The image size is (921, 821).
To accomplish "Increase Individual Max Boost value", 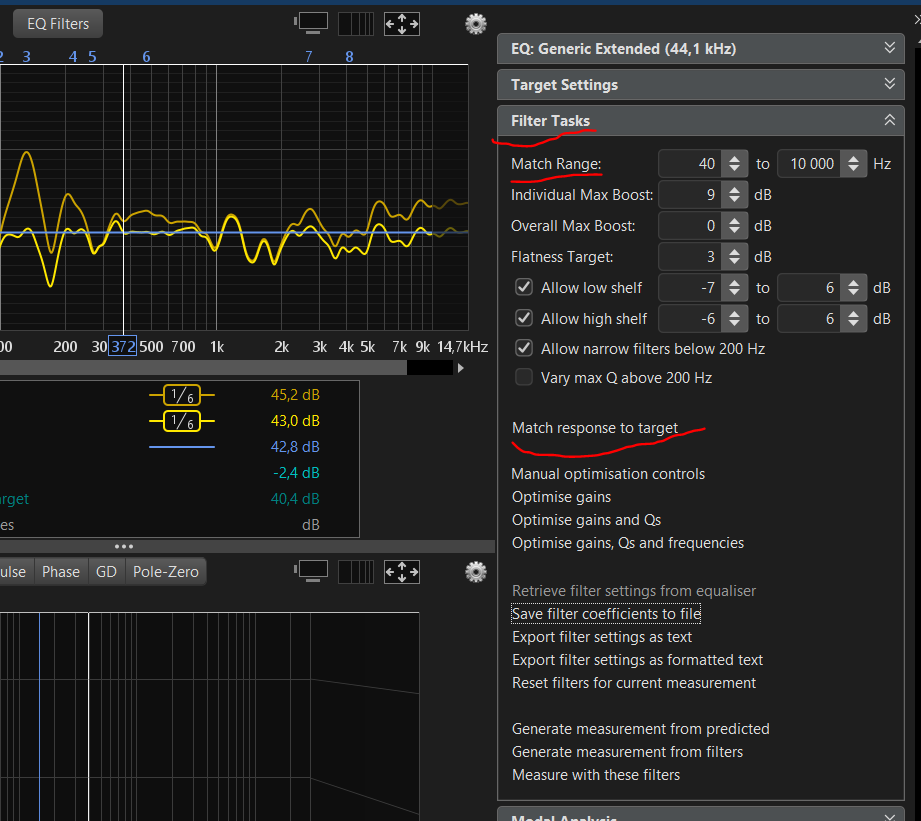I will (x=734, y=190).
